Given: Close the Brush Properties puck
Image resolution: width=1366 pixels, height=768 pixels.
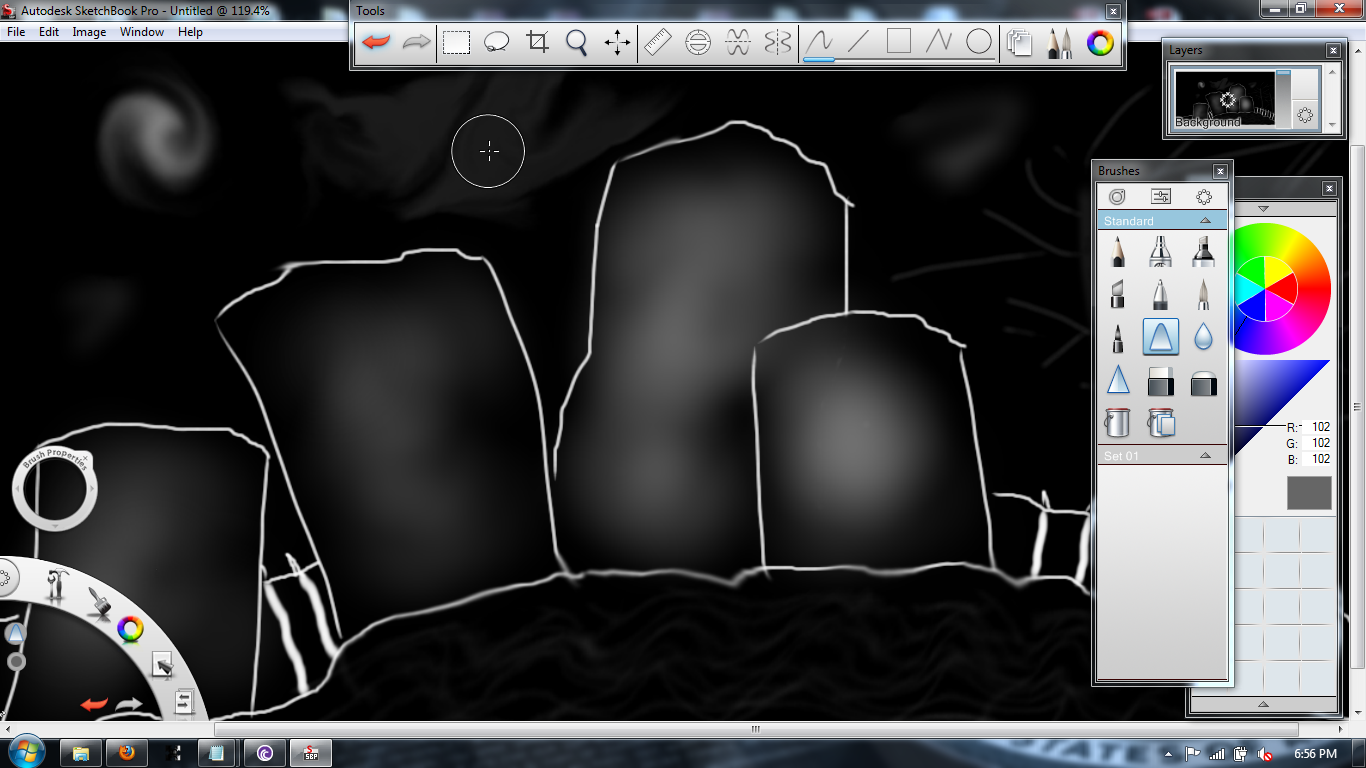Looking at the screenshot, I should [x=85, y=456].
